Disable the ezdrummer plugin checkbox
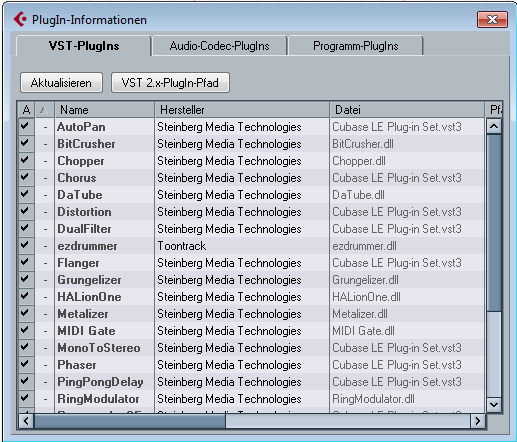 point(25,245)
